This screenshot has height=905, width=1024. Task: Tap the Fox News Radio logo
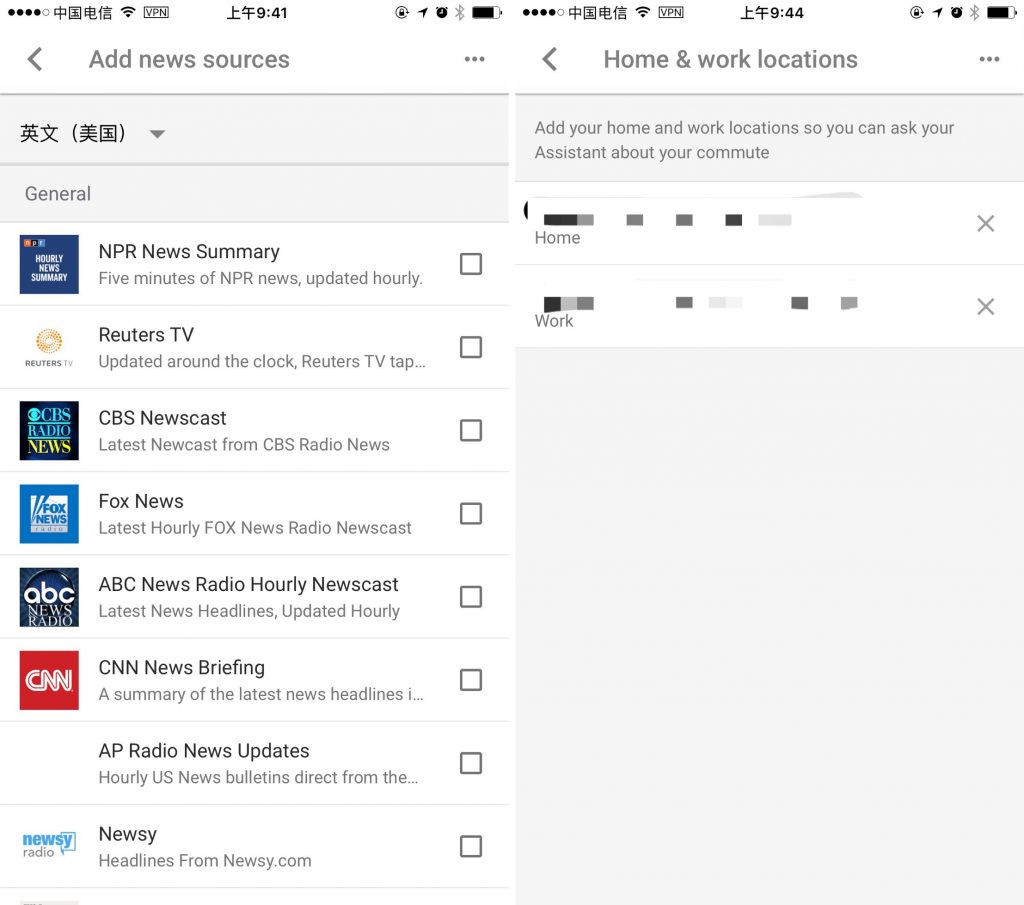[49, 514]
